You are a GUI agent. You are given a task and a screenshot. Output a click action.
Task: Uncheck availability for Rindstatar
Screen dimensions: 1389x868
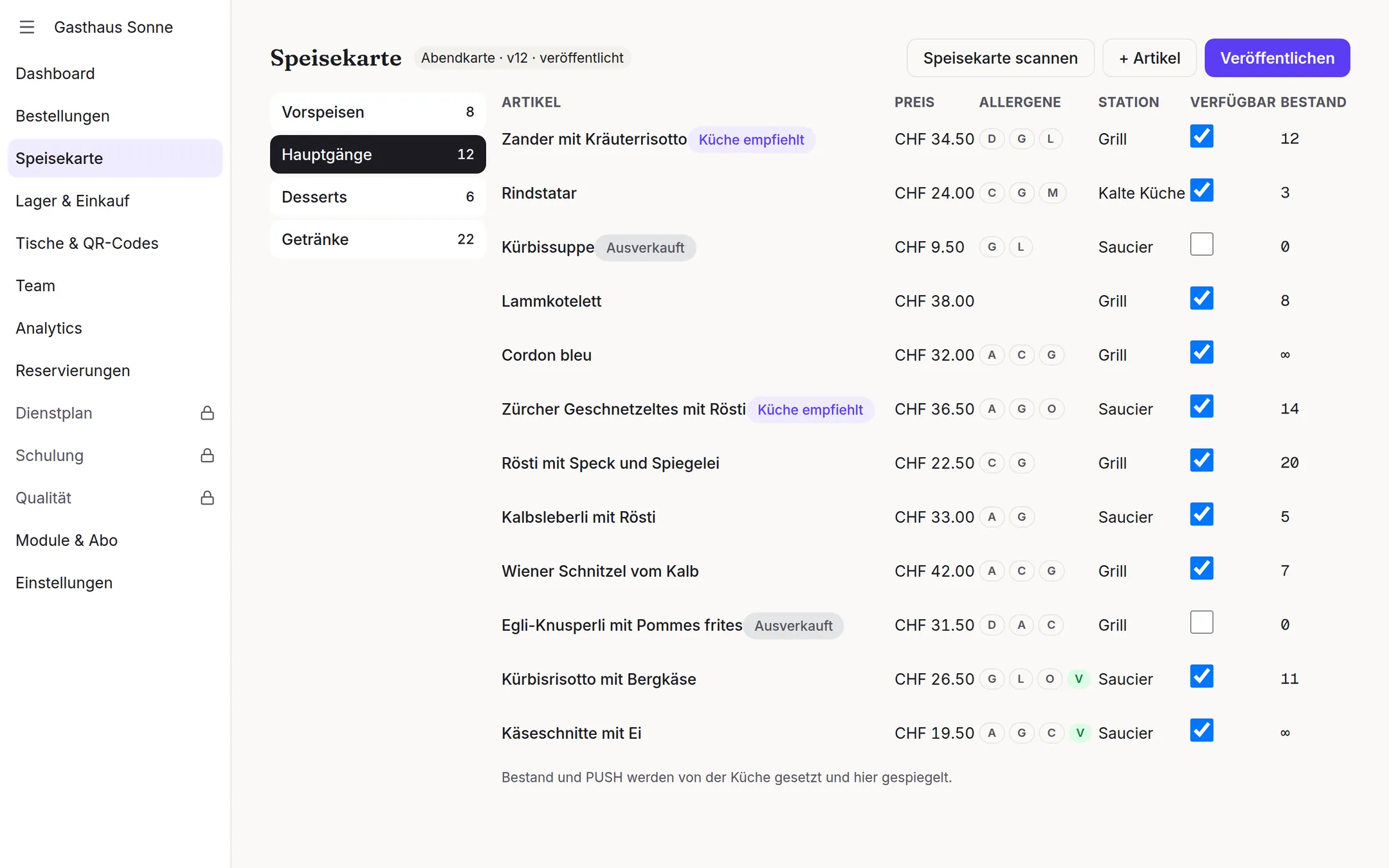coord(1201,190)
